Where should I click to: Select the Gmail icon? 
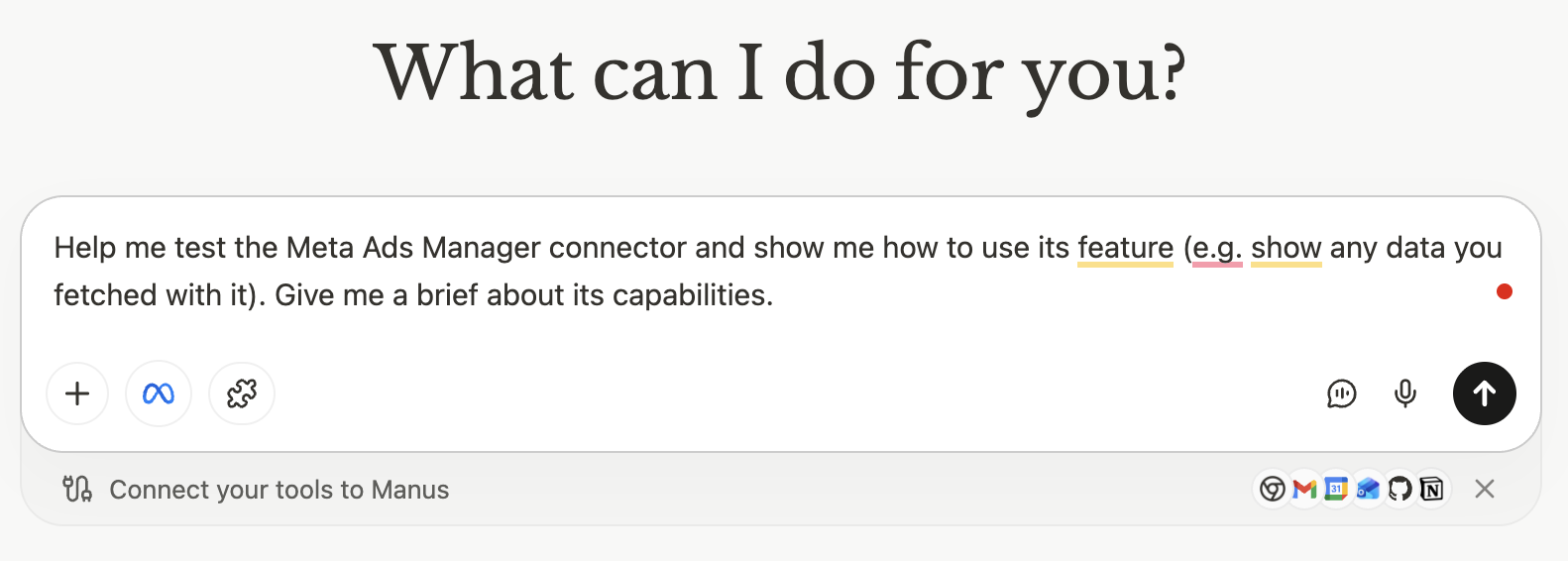pyautogui.click(x=1304, y=489)
